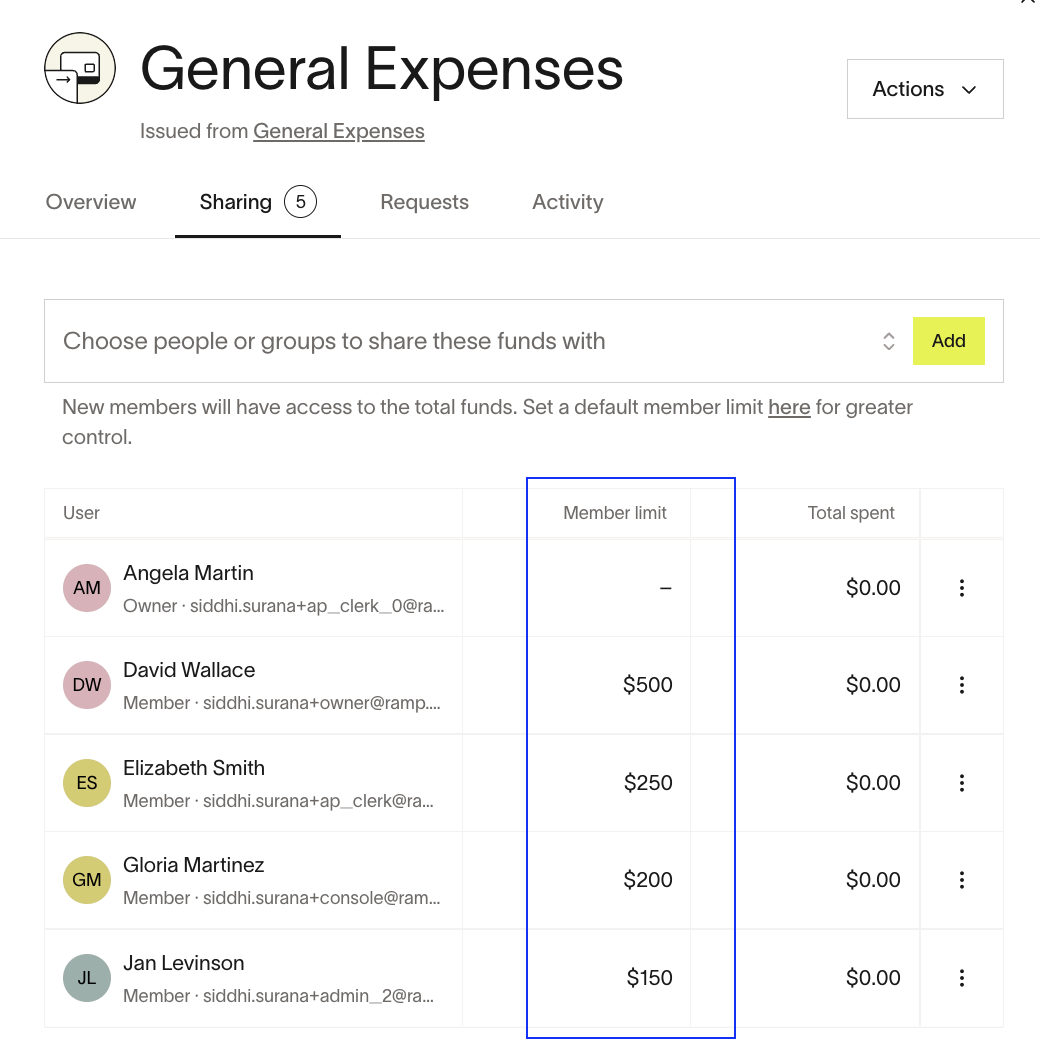This screenshot has height=1058, width=1040.
Task: Click David Wallace's $500 member limit
Action: (x=647, y=685)
